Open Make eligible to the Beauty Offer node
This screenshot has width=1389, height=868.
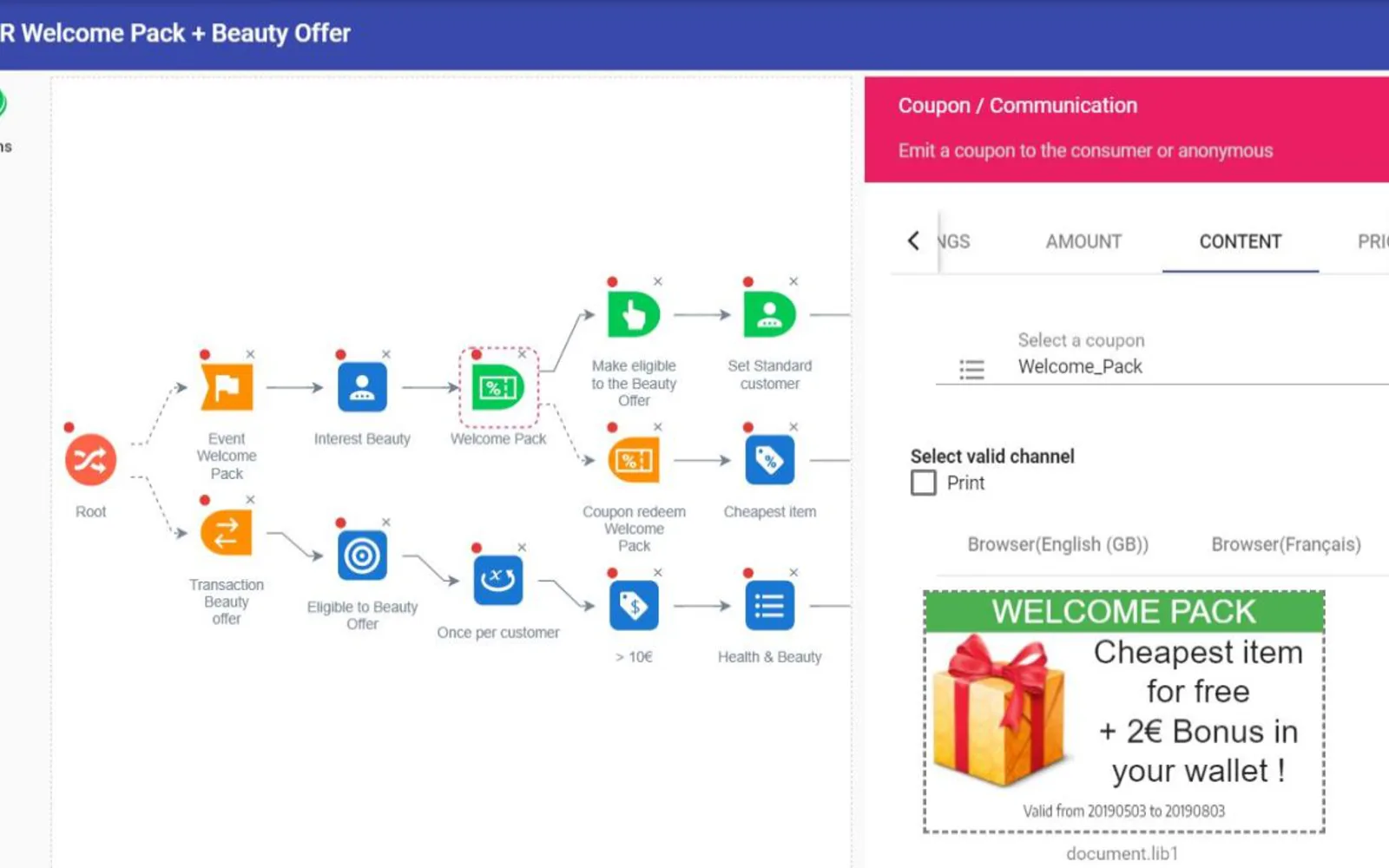pyautogui.click(x=634, y=314)
